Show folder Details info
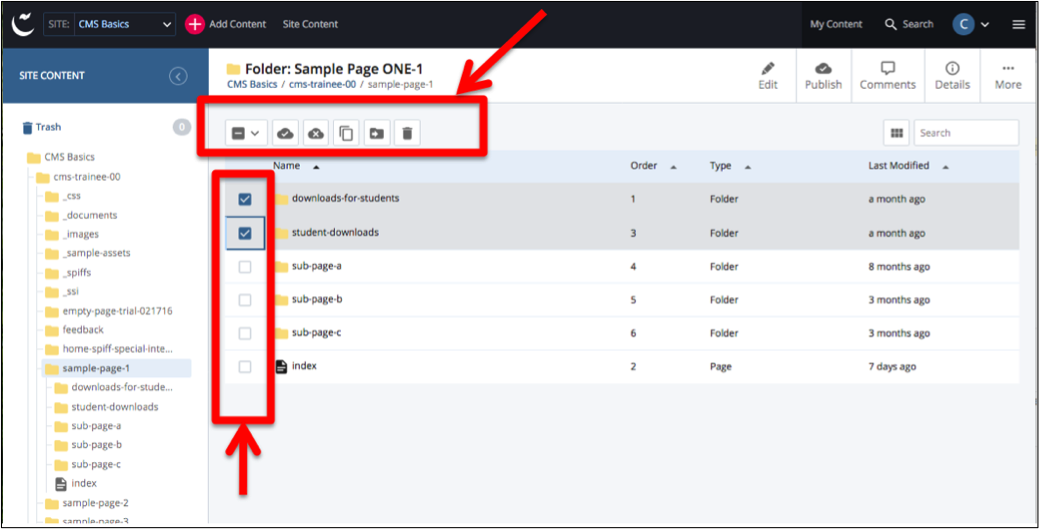Image resolution: width=1039 pixels, height=529 pixels. pyautogui.click(x=952, y=76)
